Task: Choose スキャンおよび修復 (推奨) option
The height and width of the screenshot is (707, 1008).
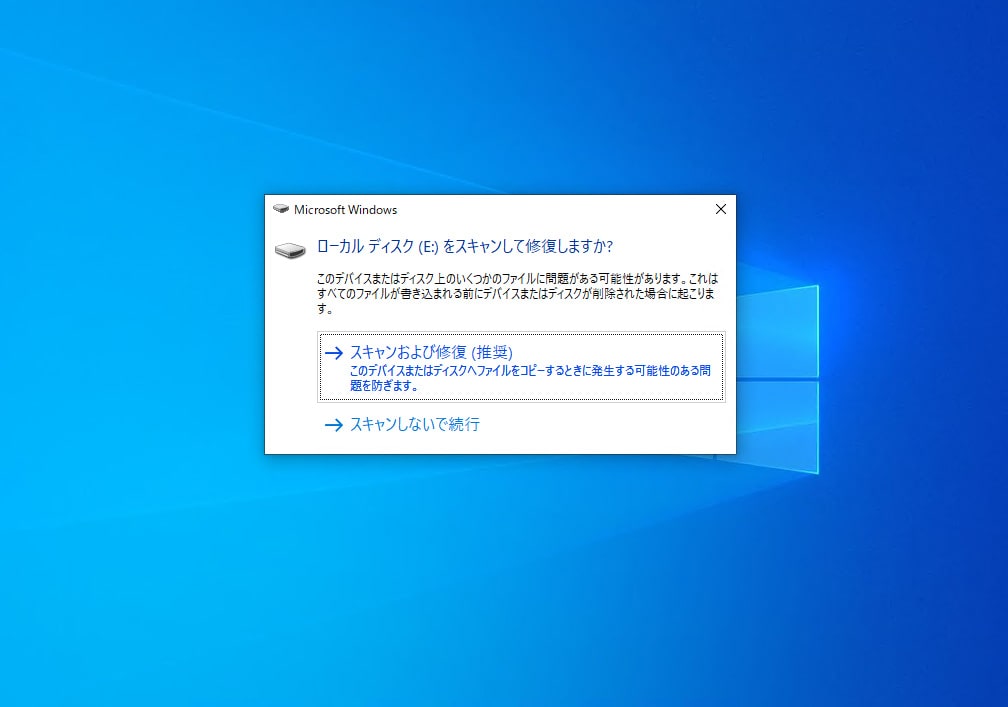Action: (521, 367)
